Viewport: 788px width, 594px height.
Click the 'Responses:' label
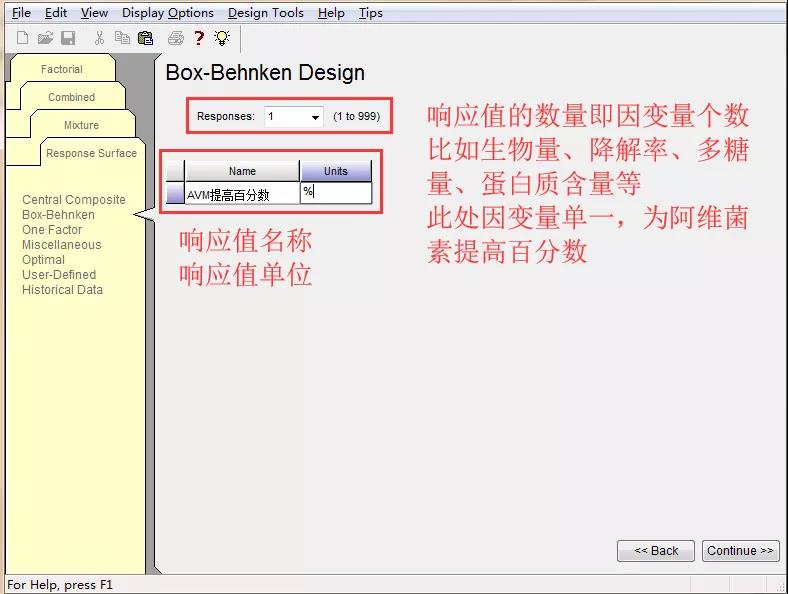(x=226, y=116)
